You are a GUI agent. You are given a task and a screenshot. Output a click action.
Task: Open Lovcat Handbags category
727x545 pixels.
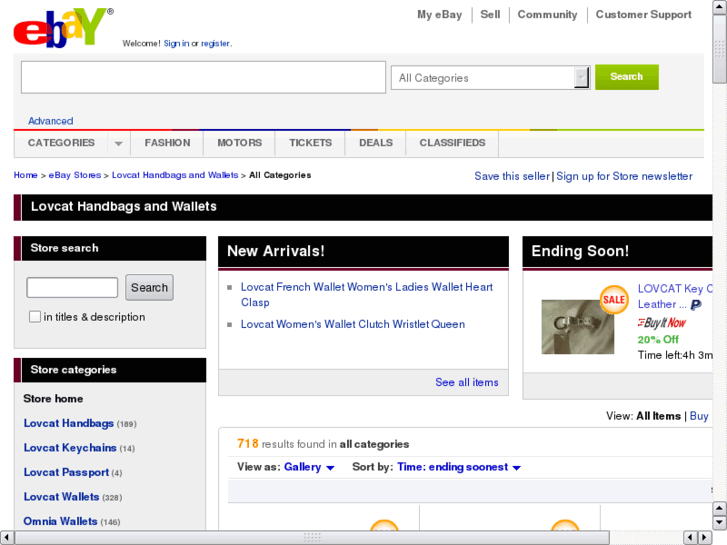(x=69, y=423)
